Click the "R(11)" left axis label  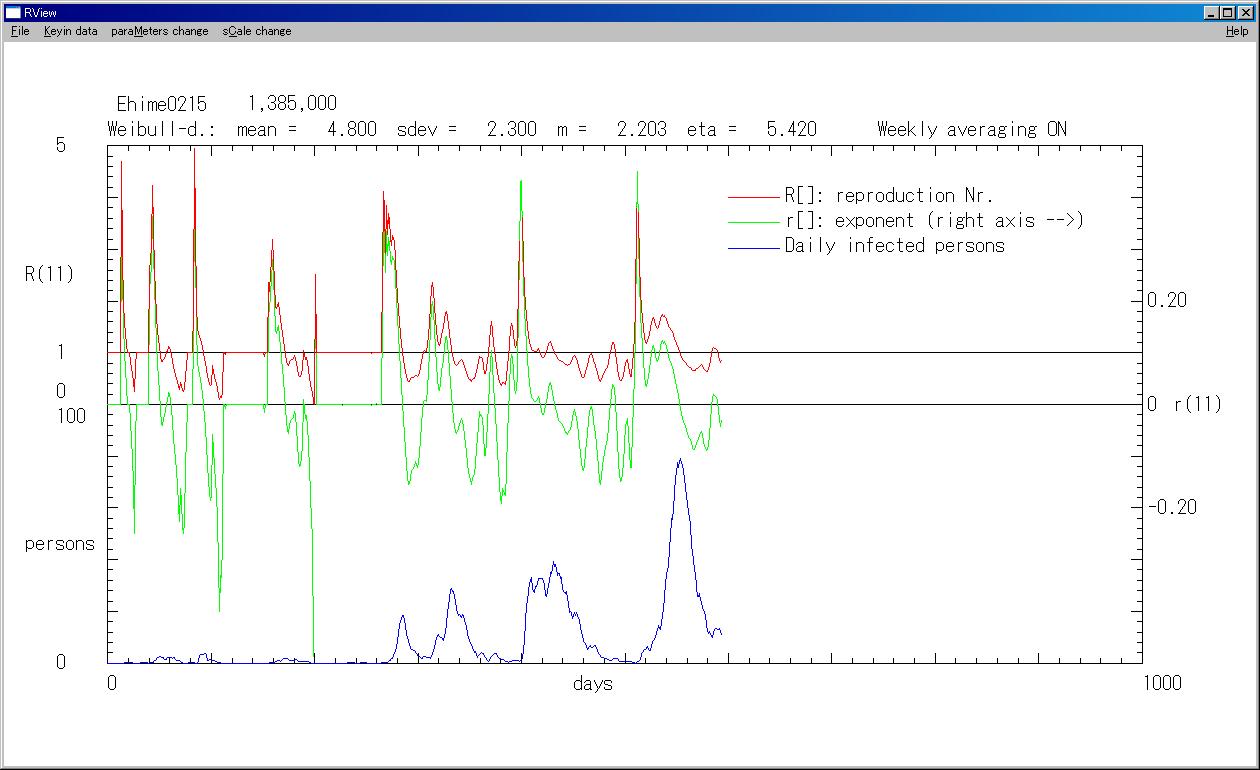click(50, 274)
